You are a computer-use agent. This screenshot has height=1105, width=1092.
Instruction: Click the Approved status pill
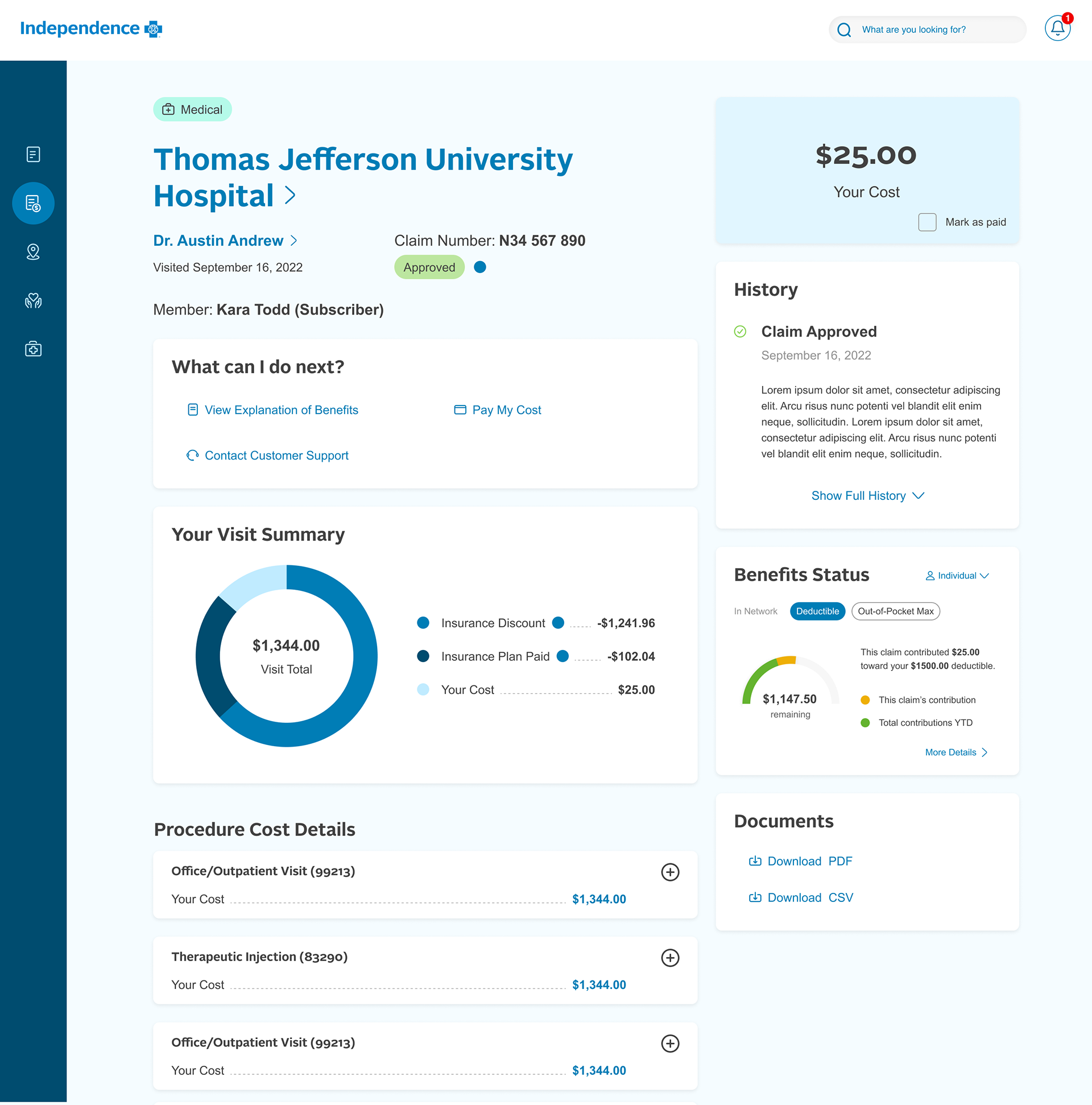(x=429, y=267)
